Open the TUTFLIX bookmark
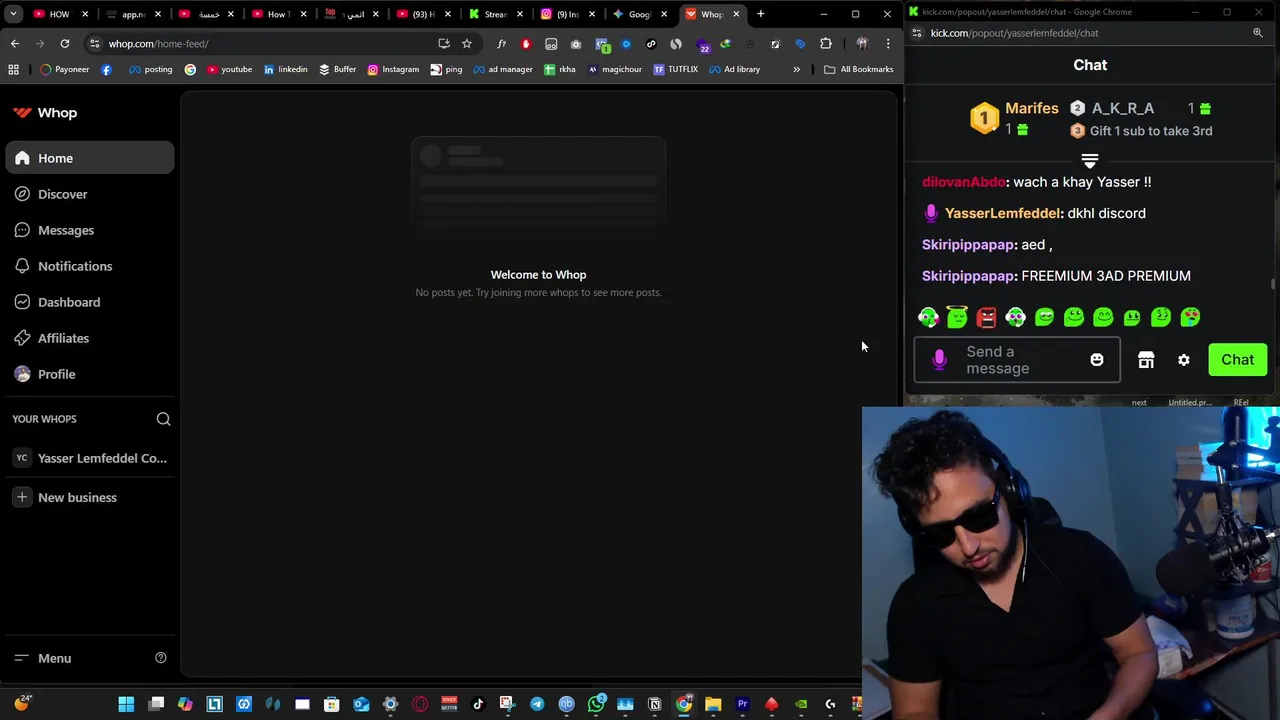 pos(675,69)
